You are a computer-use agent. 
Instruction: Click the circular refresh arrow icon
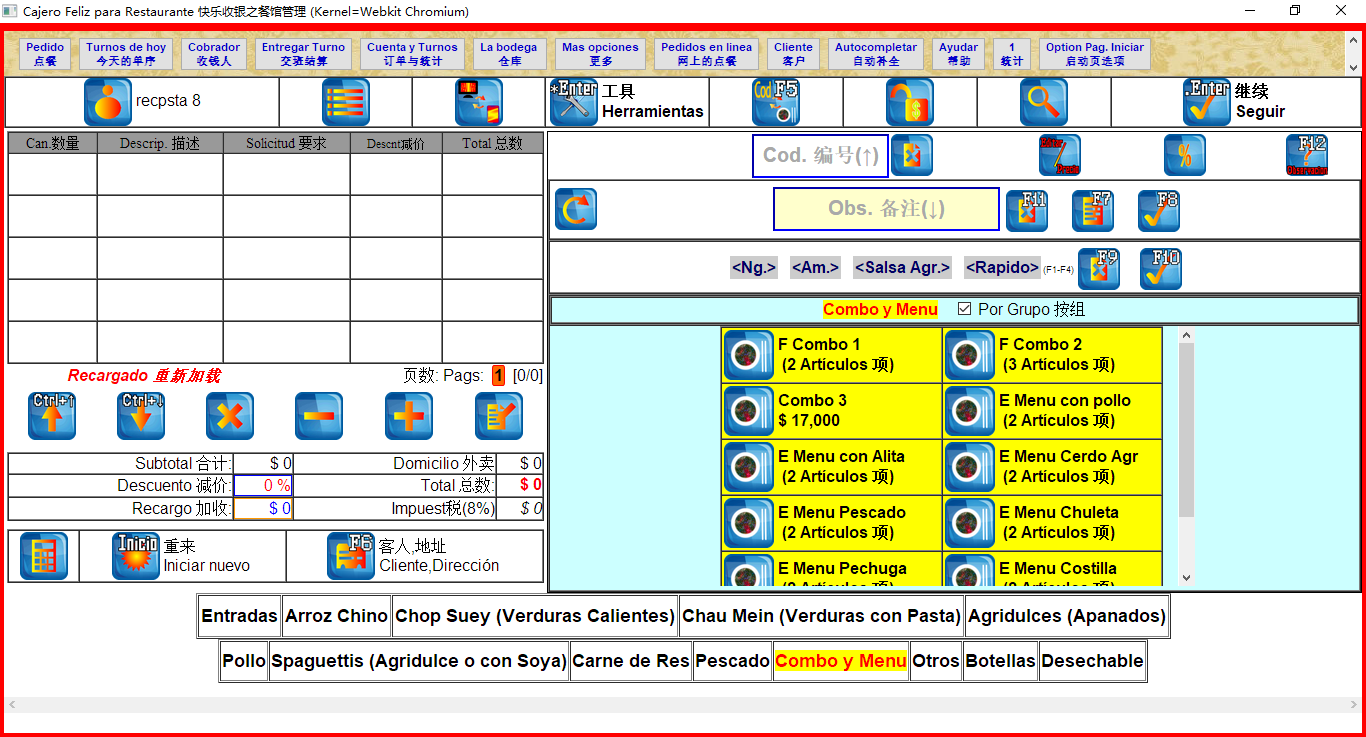coord(576,209)
